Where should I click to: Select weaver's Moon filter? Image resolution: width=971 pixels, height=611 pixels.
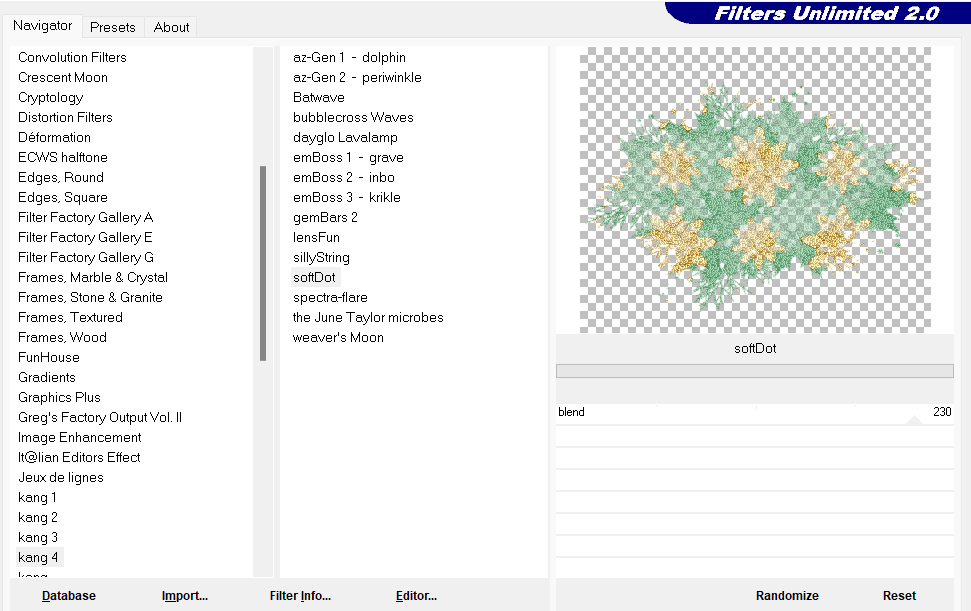[338, 337]
